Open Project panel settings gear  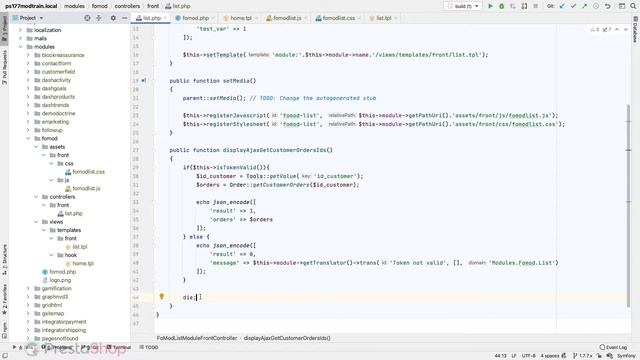[x=113, y=18]
